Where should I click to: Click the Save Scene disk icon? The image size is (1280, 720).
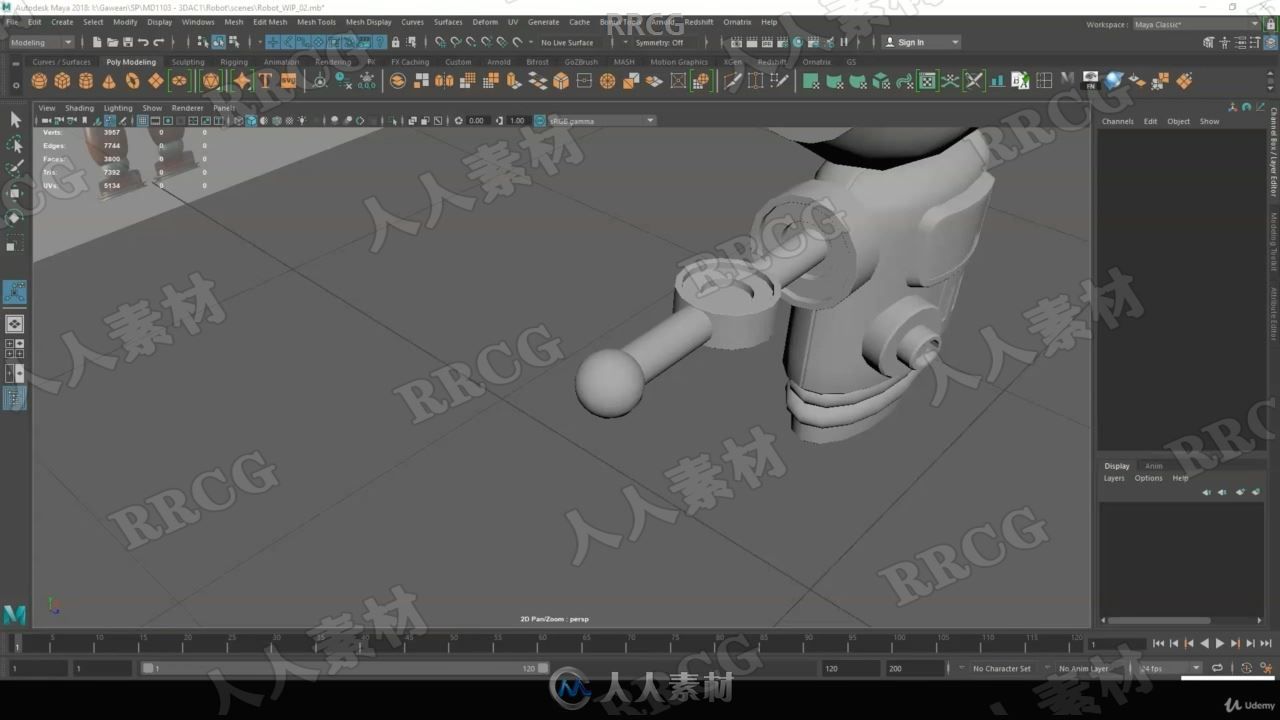click(127, 42)
